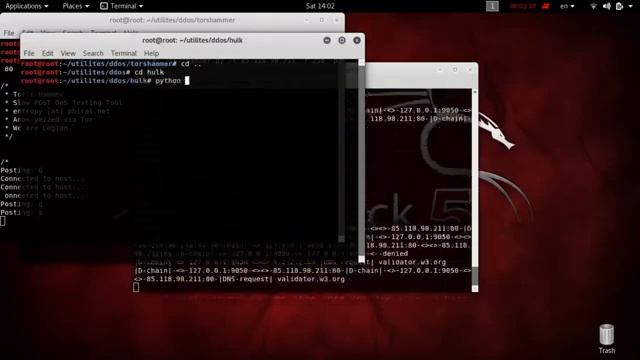Viewport: 640px width, 360px height.
Task: Open the Trash desktop icon
Action: [607, 339]
